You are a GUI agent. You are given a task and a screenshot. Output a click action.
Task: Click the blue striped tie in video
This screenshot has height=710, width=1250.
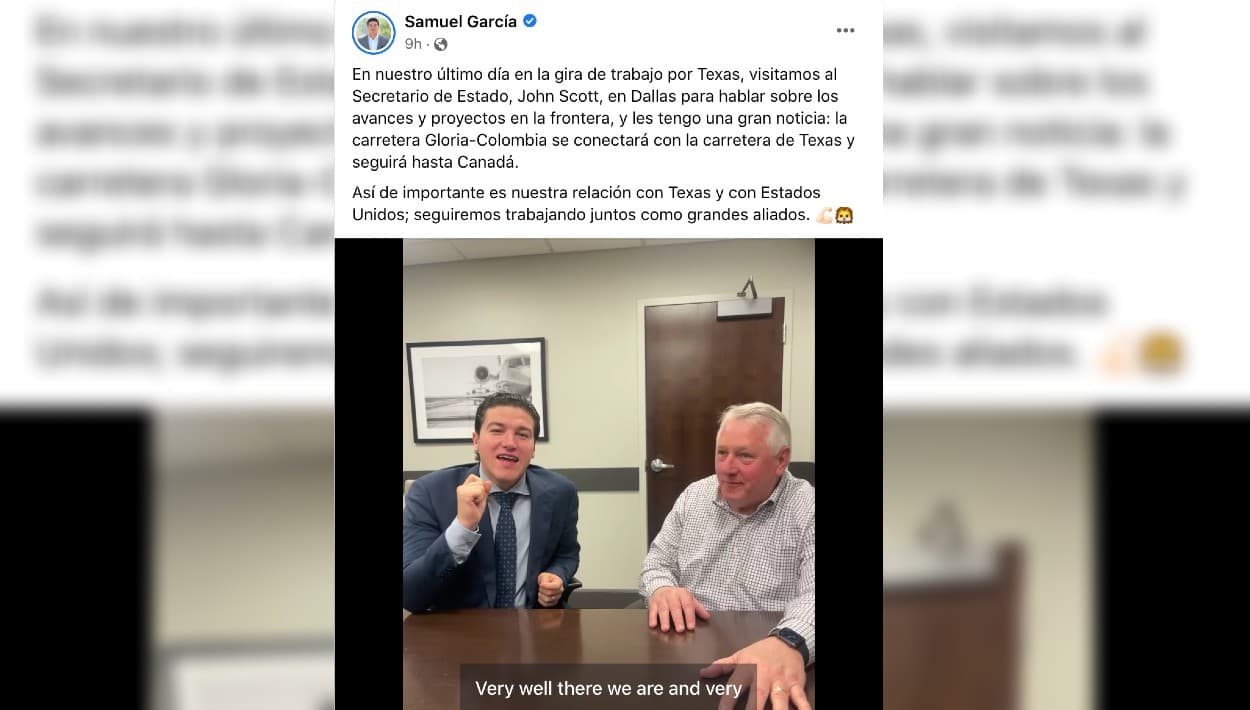point(506,548)
